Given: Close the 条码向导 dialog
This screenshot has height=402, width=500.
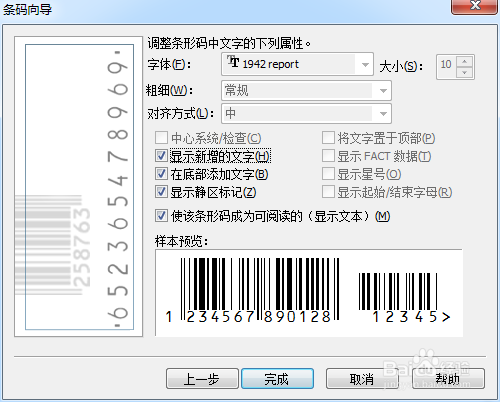Looking at the screenshot, I should coord(475,6).
